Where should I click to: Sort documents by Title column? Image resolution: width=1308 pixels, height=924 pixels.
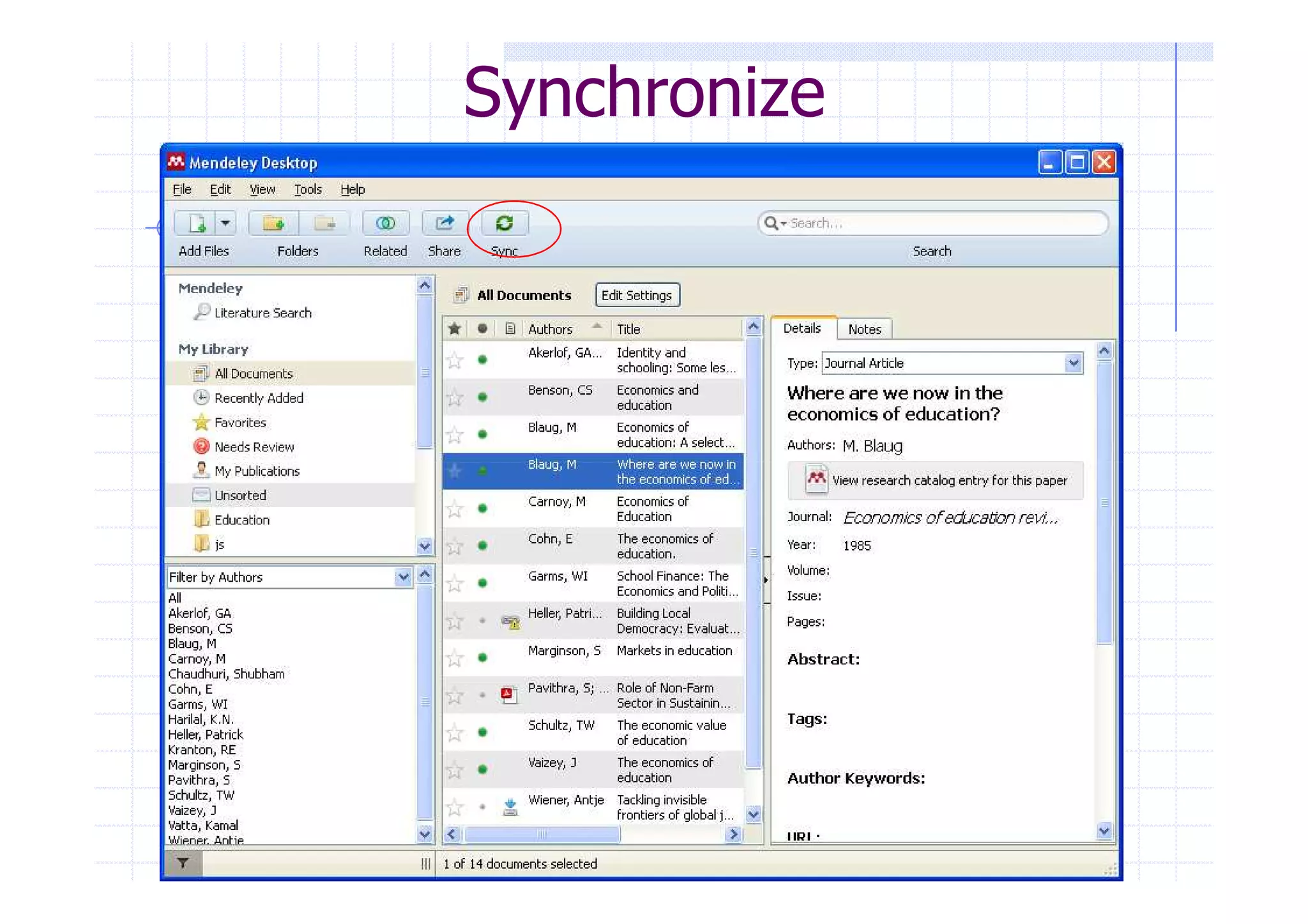pyautogui.click(x=677, y=329)
